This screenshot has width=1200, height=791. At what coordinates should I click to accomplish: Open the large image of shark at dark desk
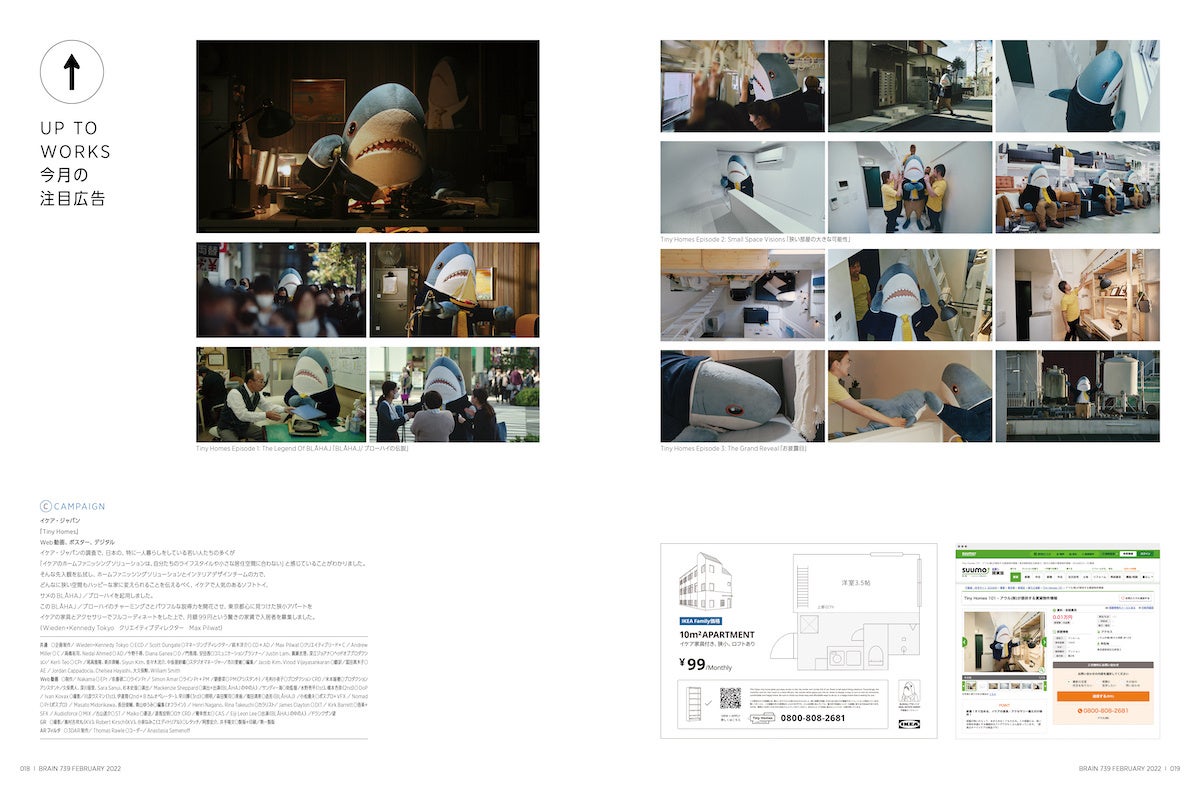click(367, 136)
